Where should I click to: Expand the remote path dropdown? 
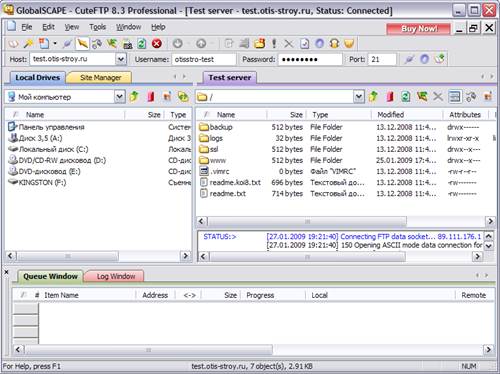(x=358, y=97)
